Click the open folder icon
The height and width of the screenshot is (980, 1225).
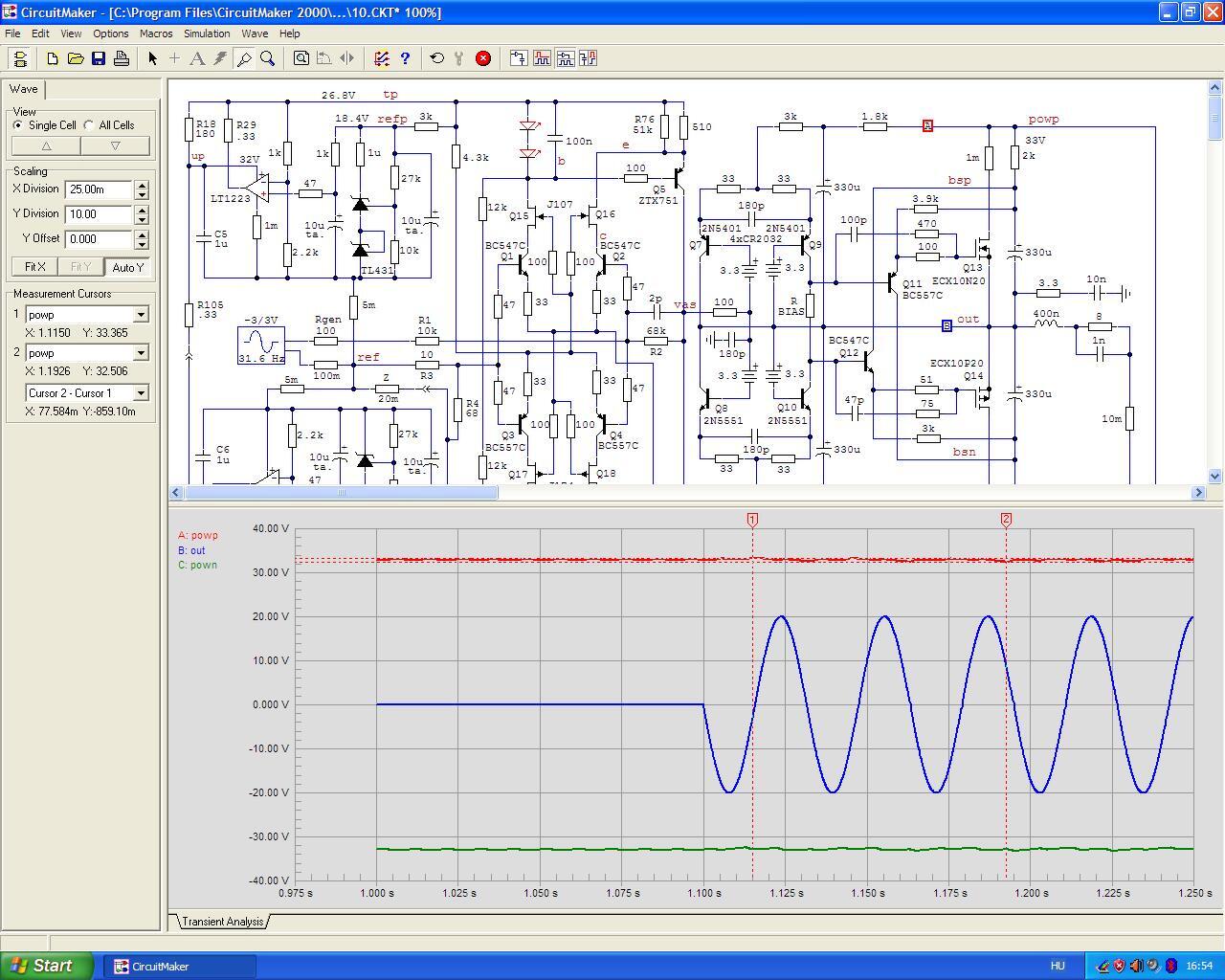coord(76,58)
